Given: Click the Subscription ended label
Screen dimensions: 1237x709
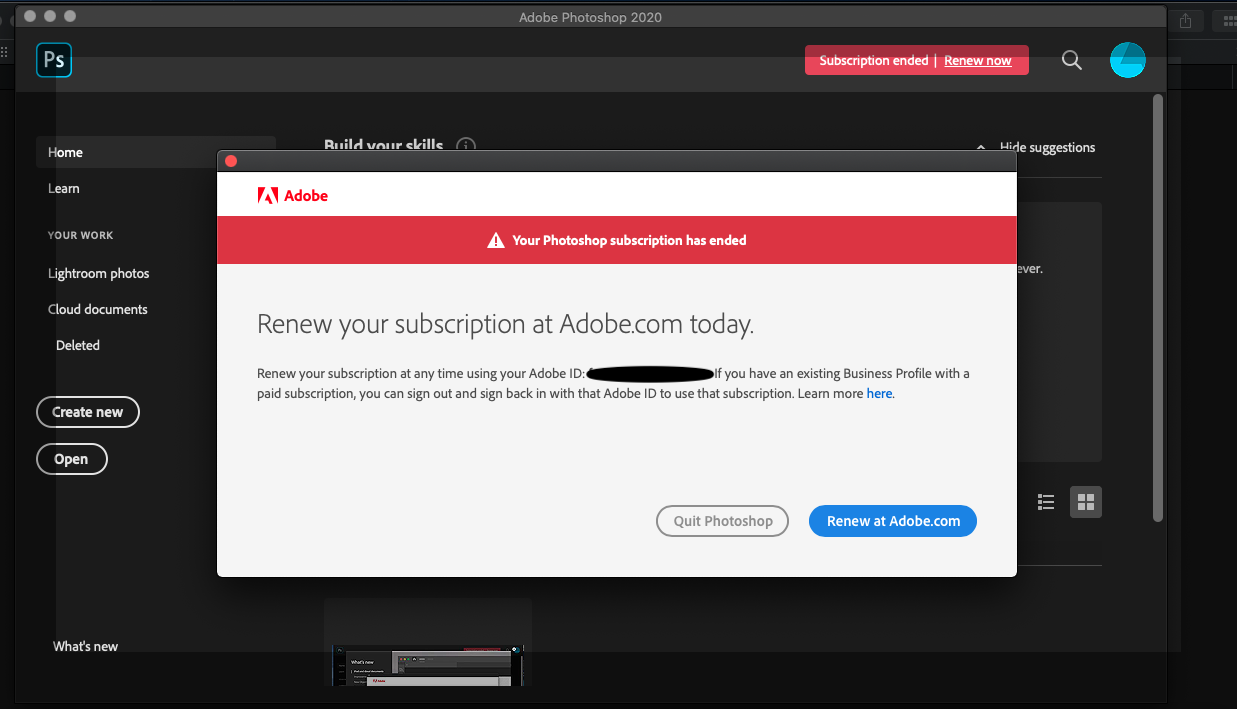Looking at the screenshot, I should coord(874,61).
